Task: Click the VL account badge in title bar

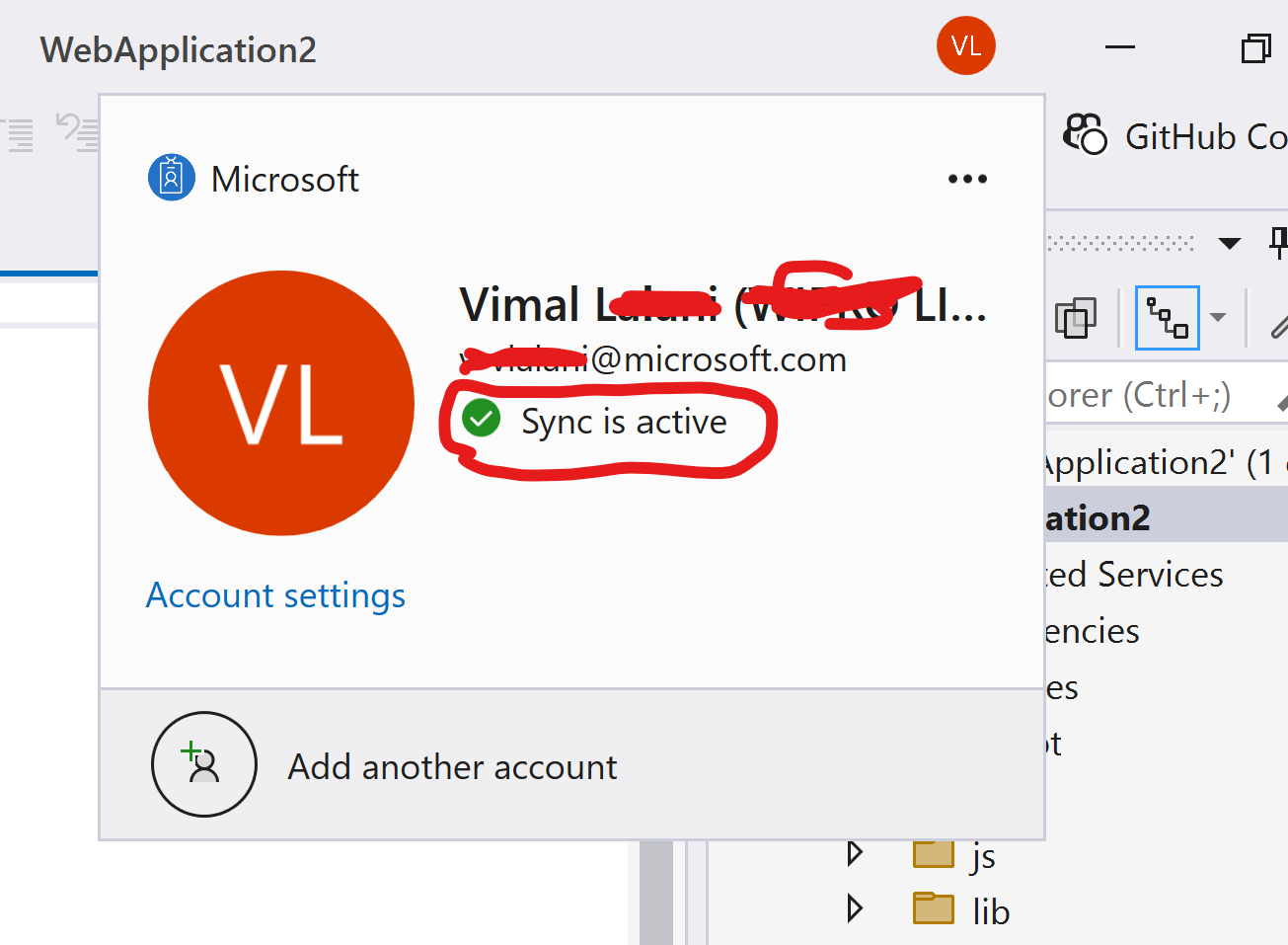Action: click(965, 45)
